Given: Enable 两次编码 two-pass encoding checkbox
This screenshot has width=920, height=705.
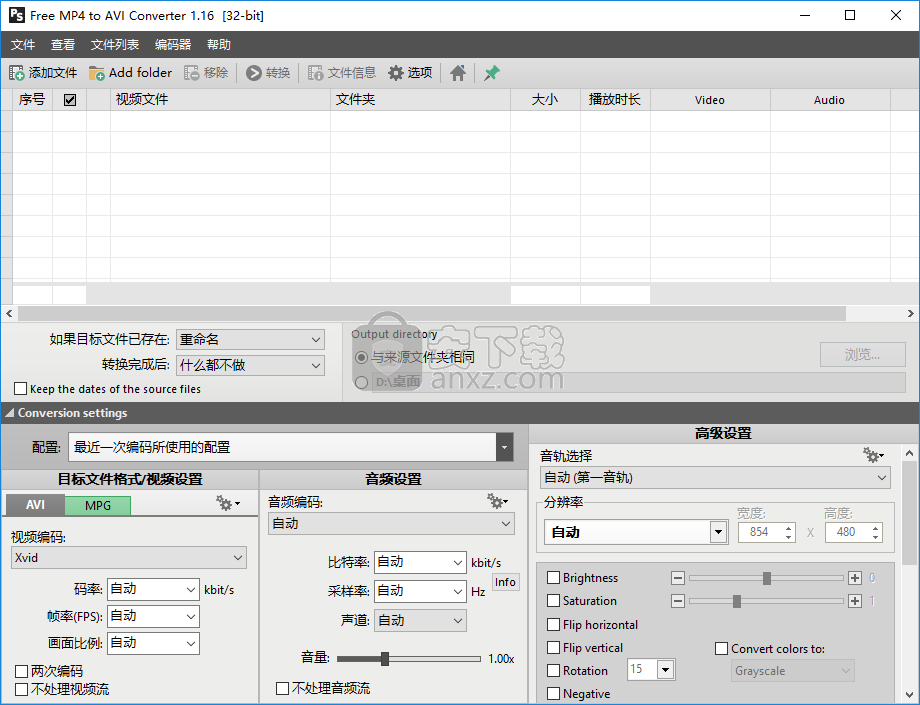Looking at the screenshot, I should click(22, 671).
